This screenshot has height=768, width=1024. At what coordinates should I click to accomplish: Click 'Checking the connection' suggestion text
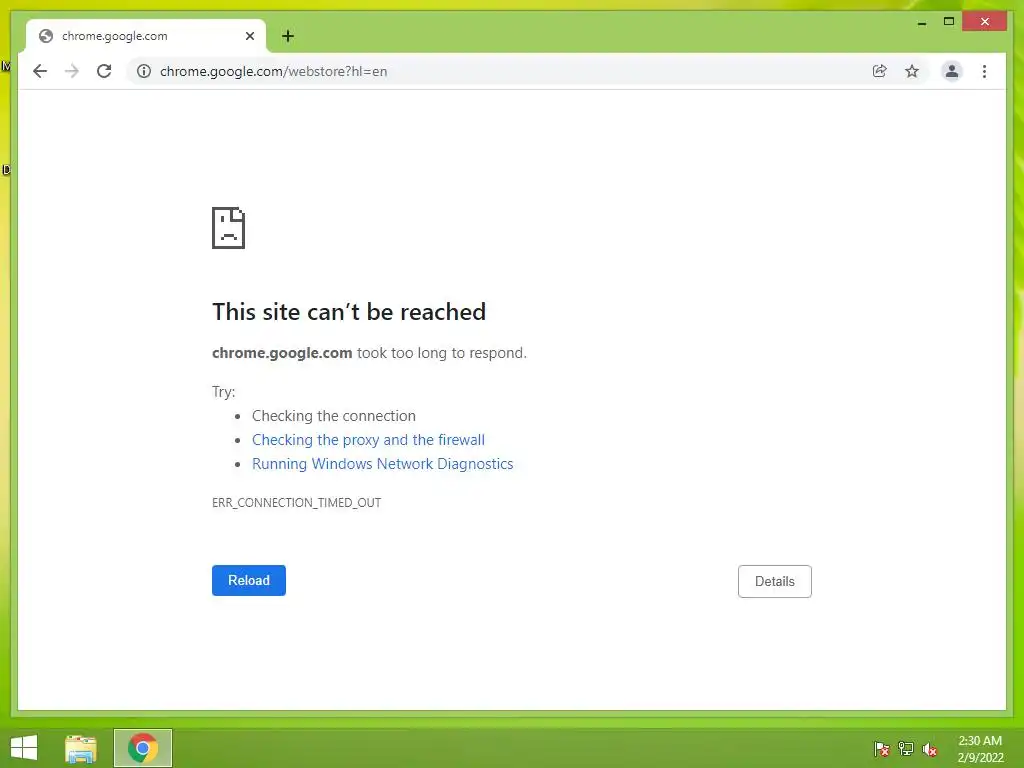[x=334, y=416]
